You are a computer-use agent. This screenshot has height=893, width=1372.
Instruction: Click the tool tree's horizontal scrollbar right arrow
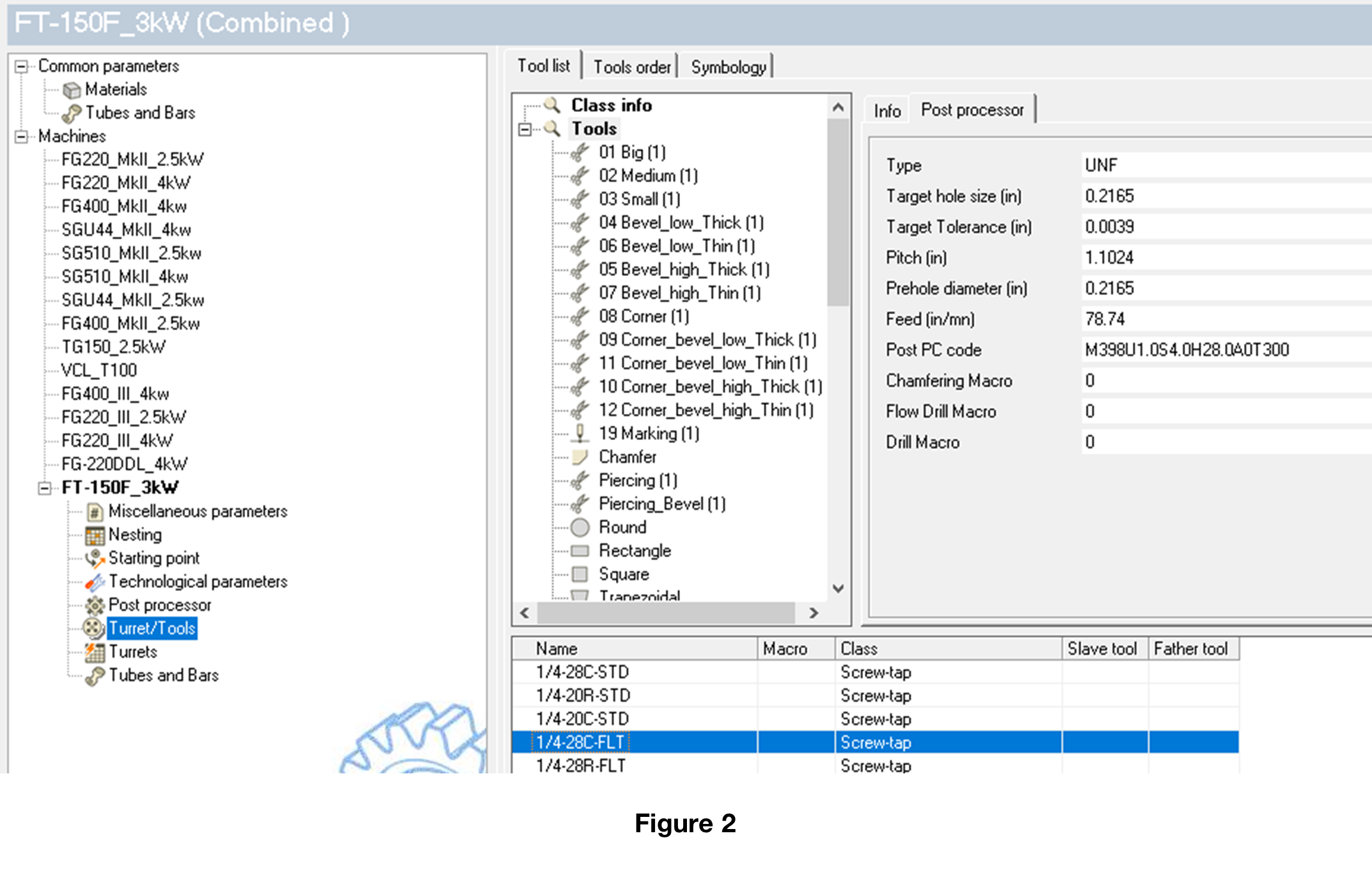click(x=814, y=613)
